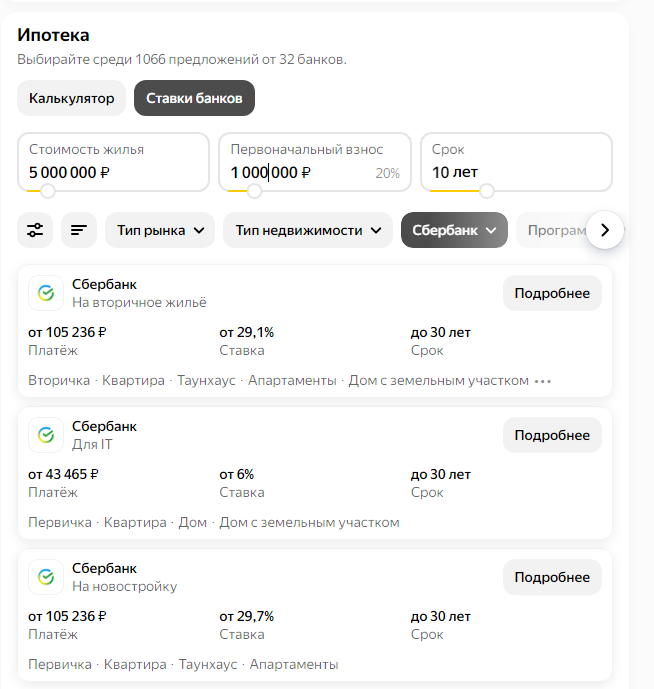Viewport: 654px width, 689px height.
Task: Click the 1 000 000 ₽ down payment field
Action: (x=315, y=163)
